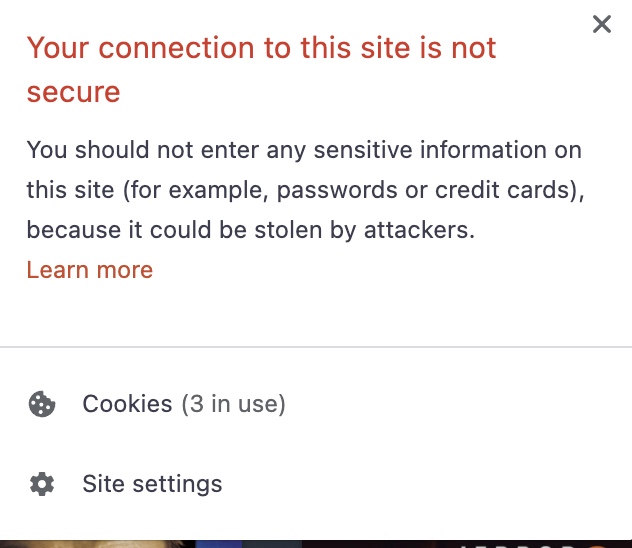Viewport: 632px width, 548px height.
Task: Click the "(3 in use)" cookie count
Action: pos(233,404)
